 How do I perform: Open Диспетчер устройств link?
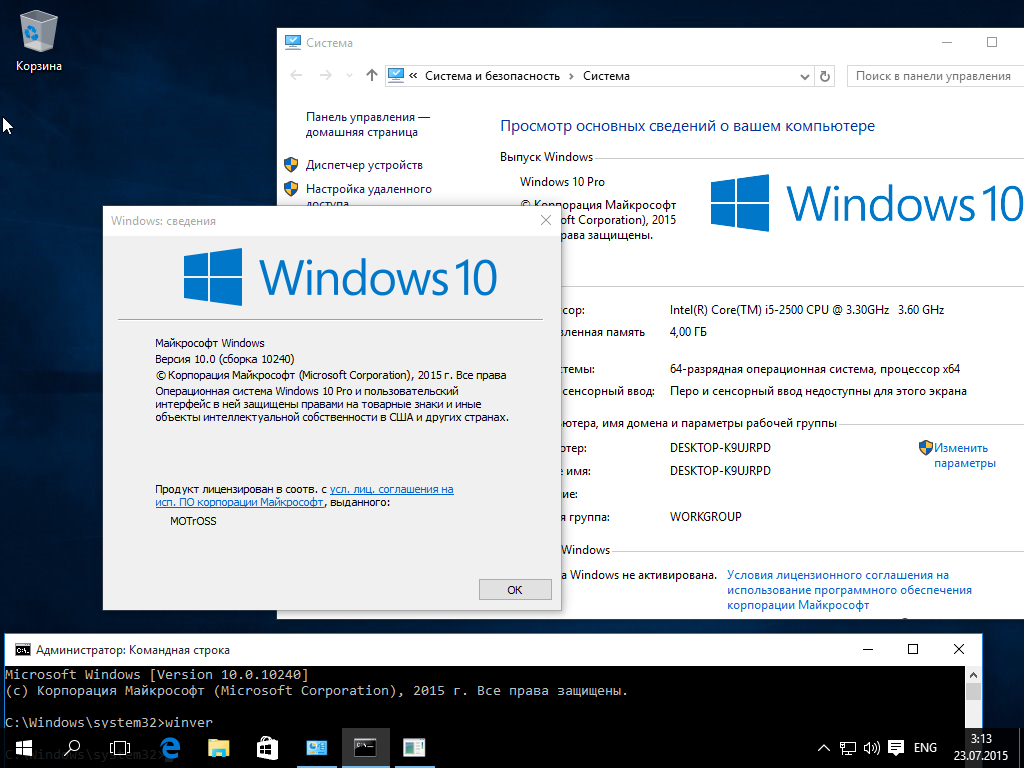(364, 165)
